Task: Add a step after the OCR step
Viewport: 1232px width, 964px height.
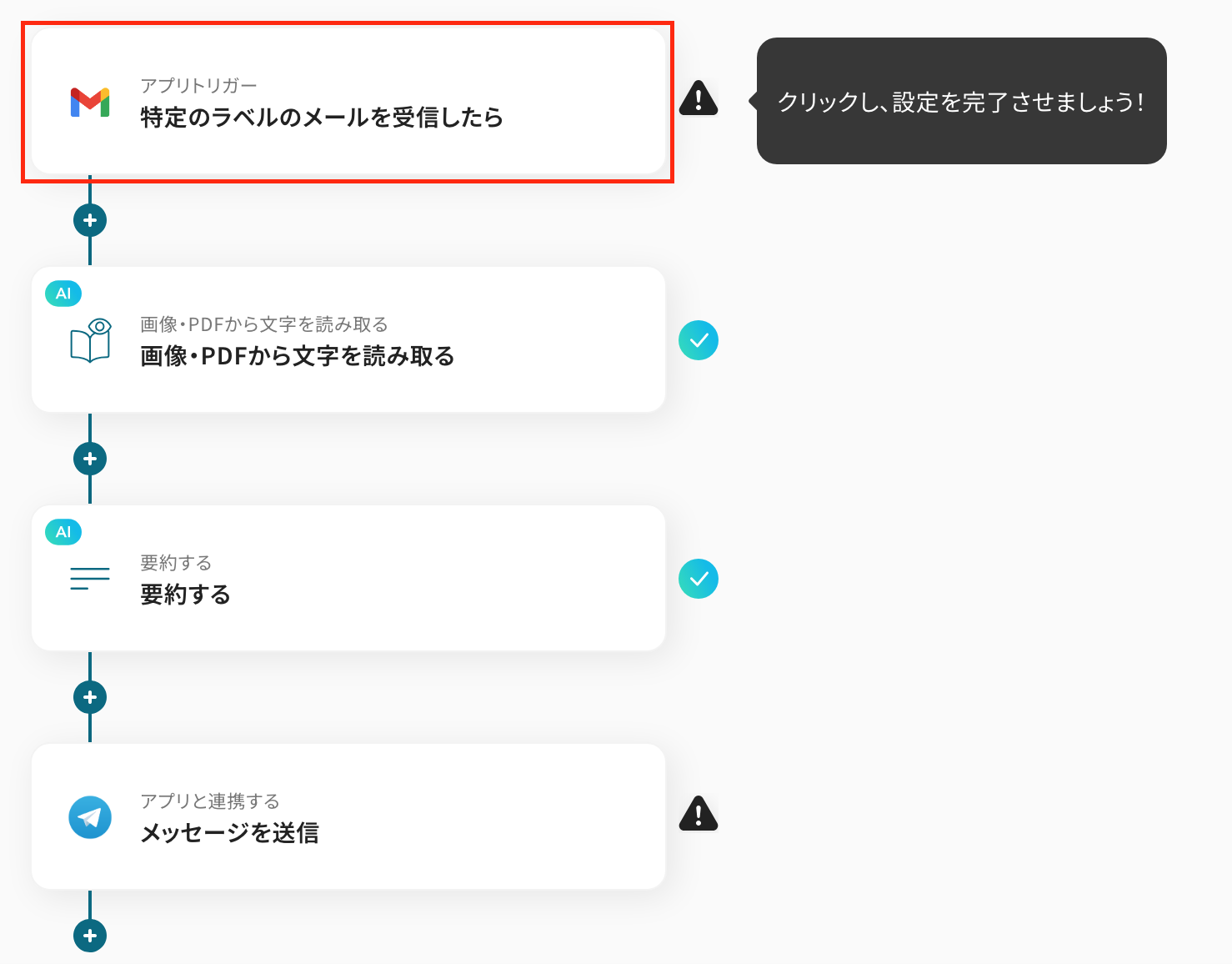Action: pyautogui.click(x=90, y=459)
